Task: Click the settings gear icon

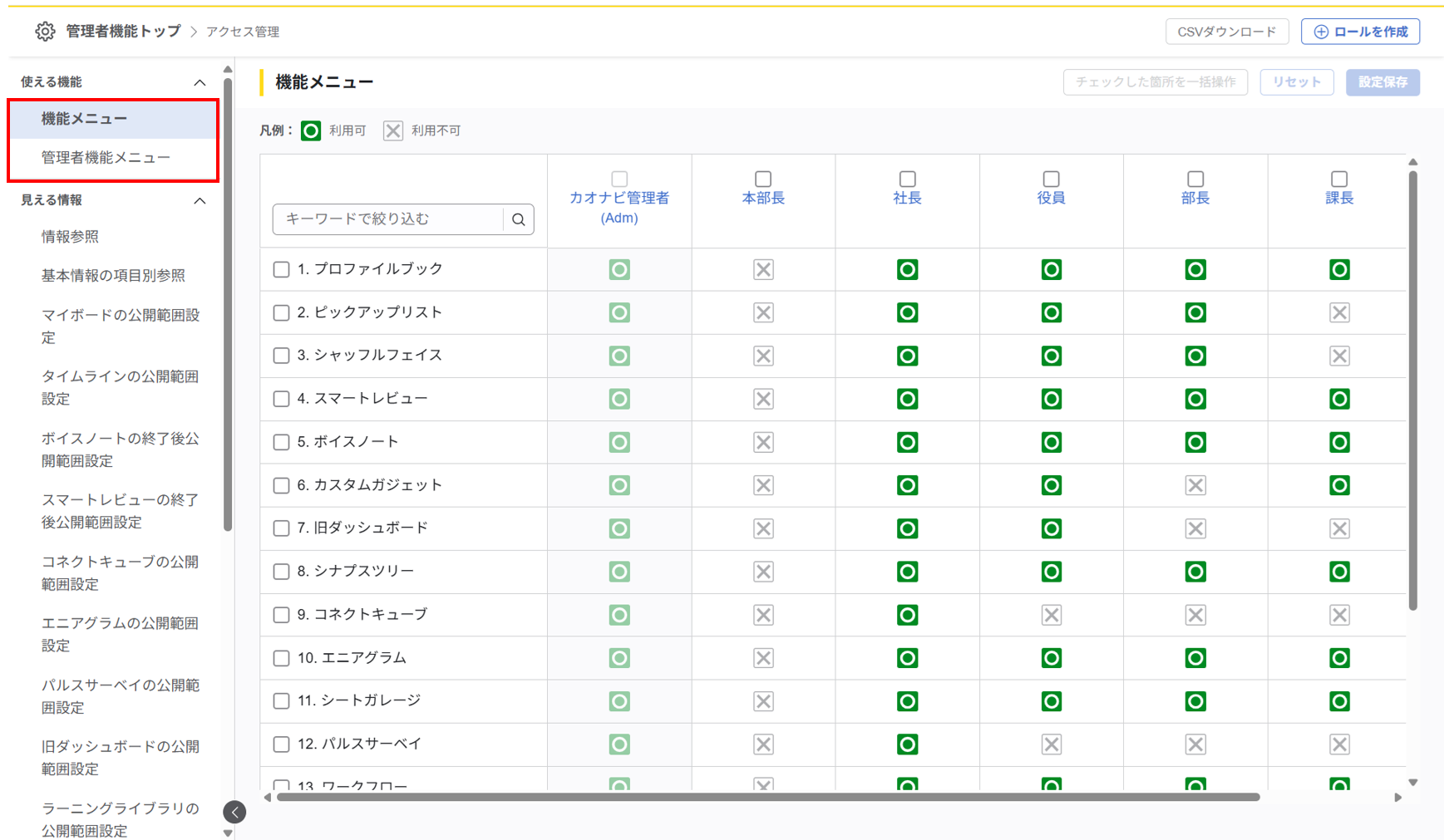Action: [45, 32]
